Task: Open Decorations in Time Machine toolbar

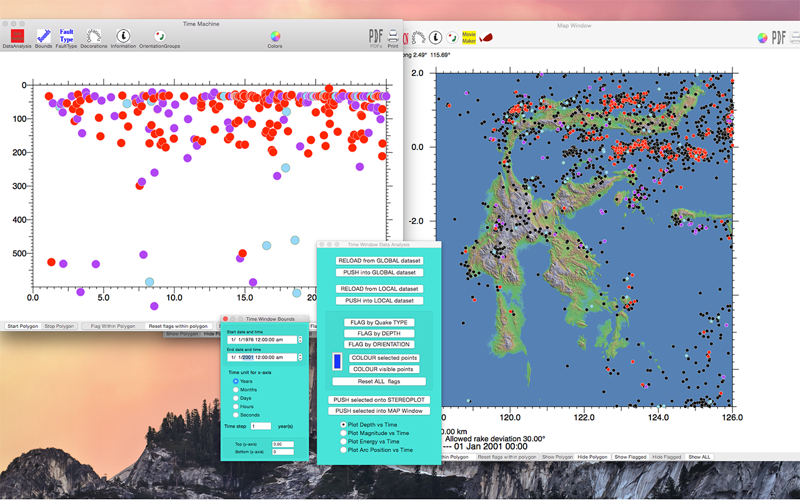Action: pyautogui.click(x=93, y=36)
